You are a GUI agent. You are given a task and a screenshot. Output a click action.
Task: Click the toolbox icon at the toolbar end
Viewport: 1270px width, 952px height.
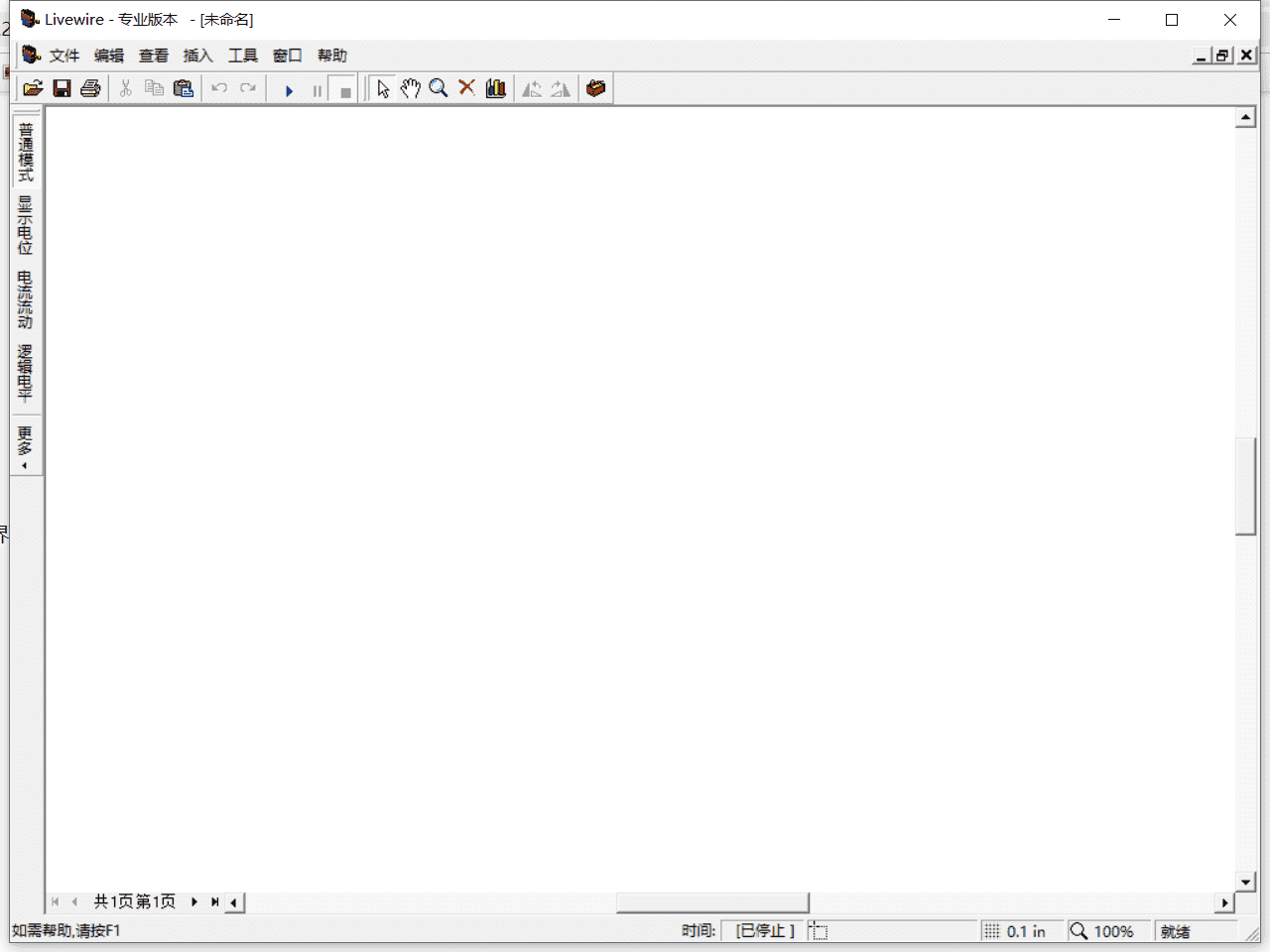click(x=596, y=88)
